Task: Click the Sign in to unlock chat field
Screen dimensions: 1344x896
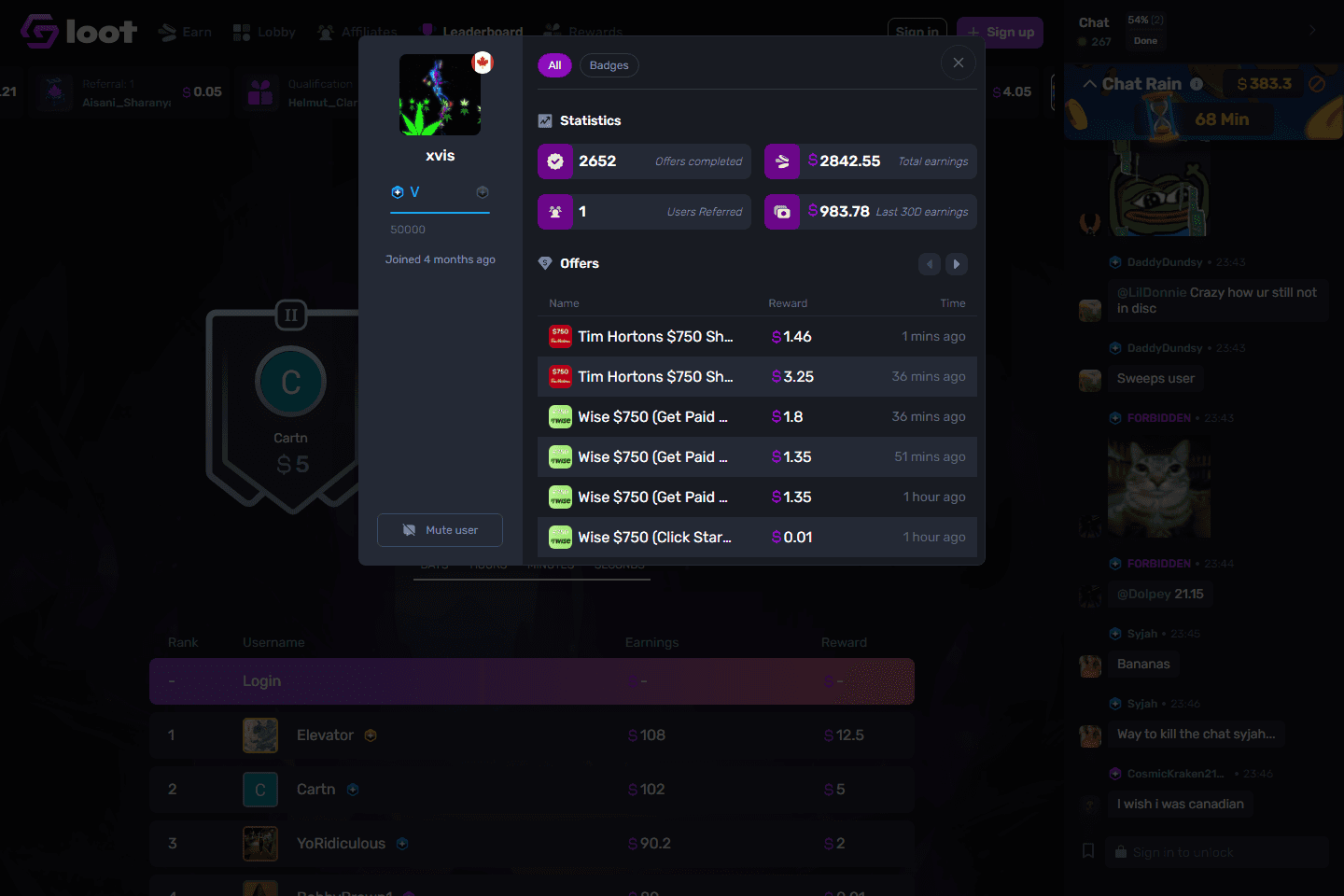Action: pyautogui.click(x=1217, y=852)
